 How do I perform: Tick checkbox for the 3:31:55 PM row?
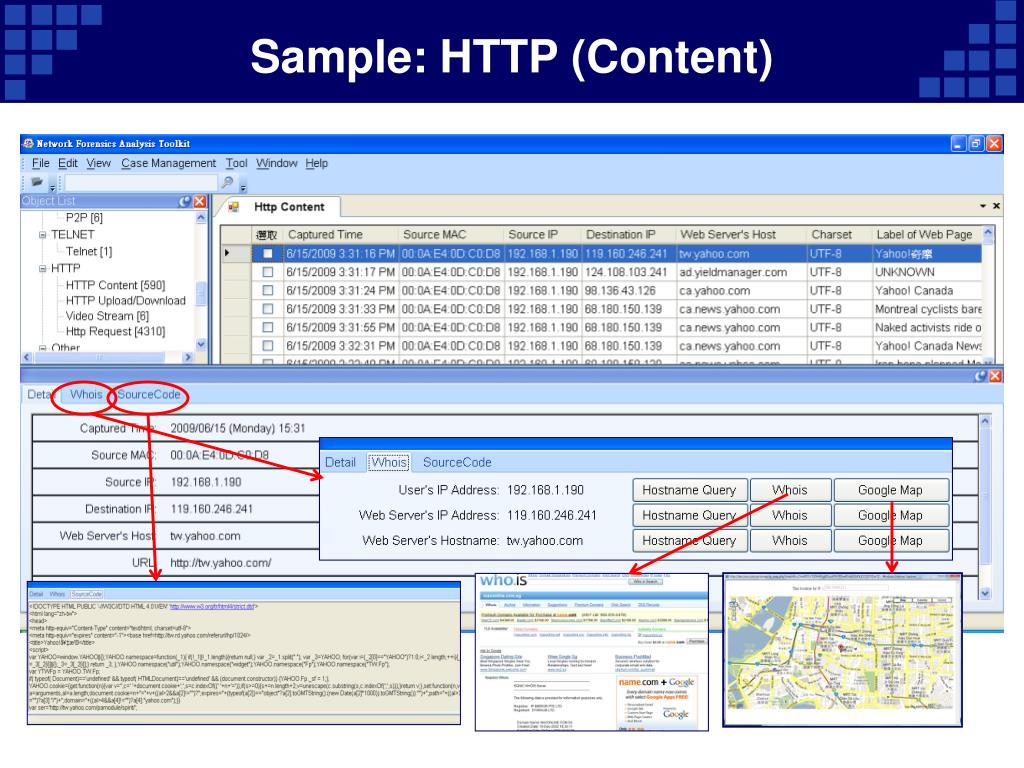click(x=268, y=327)
